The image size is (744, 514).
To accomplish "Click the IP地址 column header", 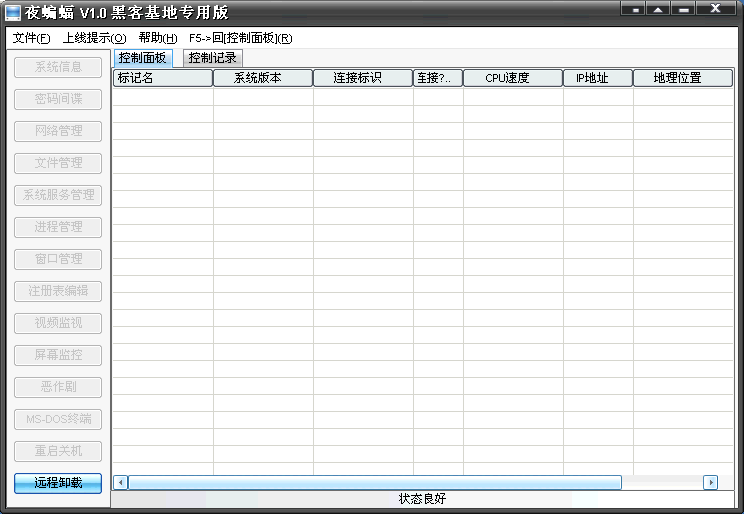I will click(x=597, y=78).
